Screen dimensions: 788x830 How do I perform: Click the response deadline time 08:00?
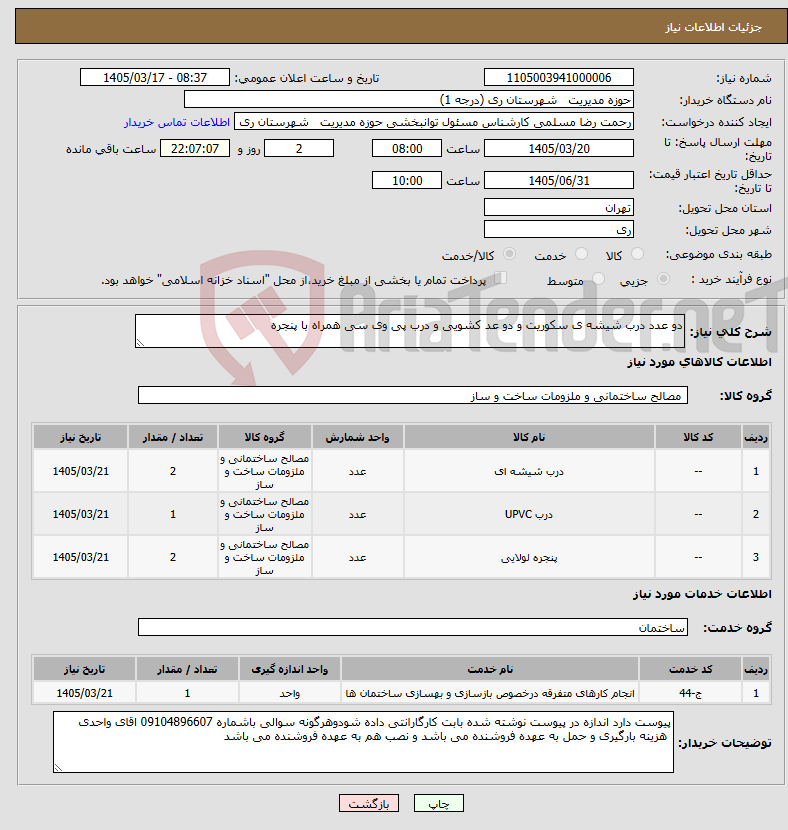point(407,149)
